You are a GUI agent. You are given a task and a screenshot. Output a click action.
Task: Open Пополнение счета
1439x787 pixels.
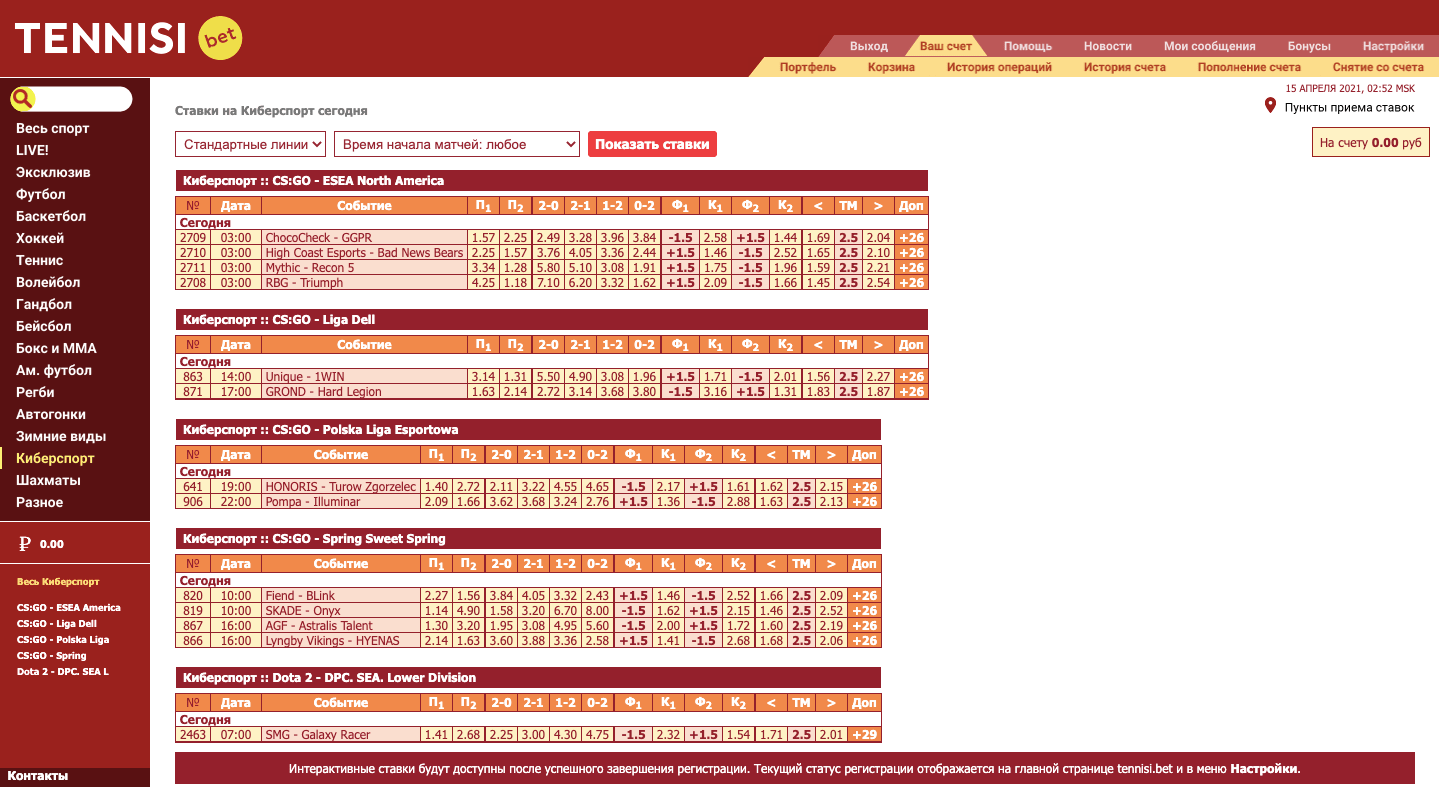1249,67
